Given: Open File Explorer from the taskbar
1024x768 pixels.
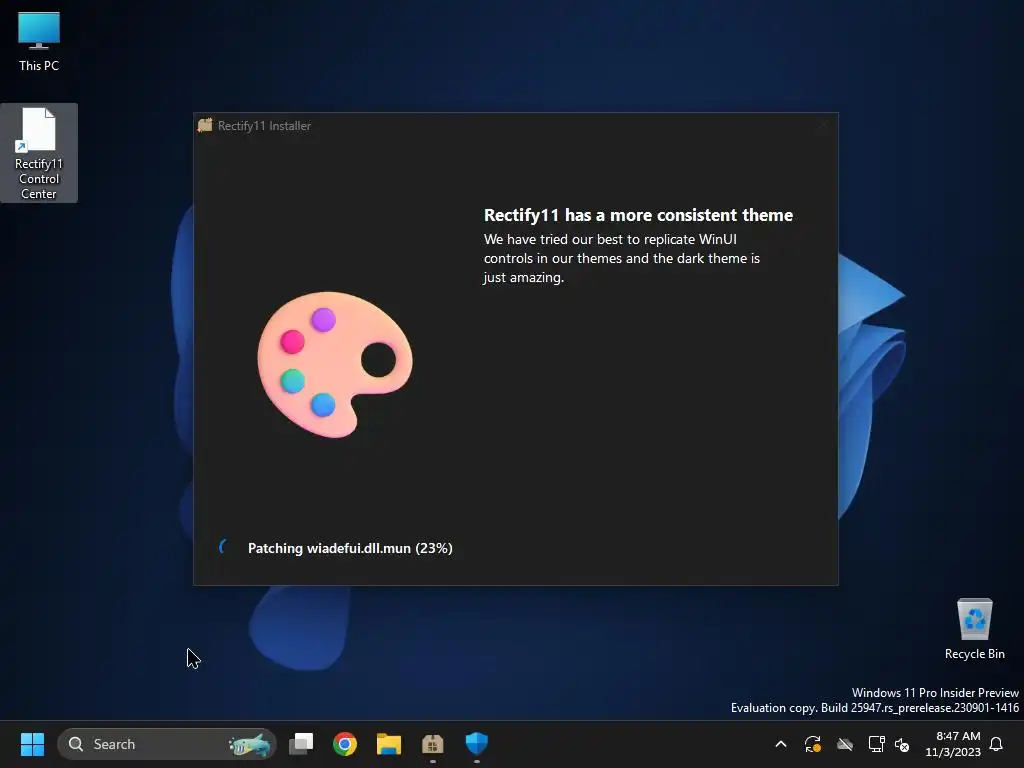Looking at the screenshot, I should (389, 744).
